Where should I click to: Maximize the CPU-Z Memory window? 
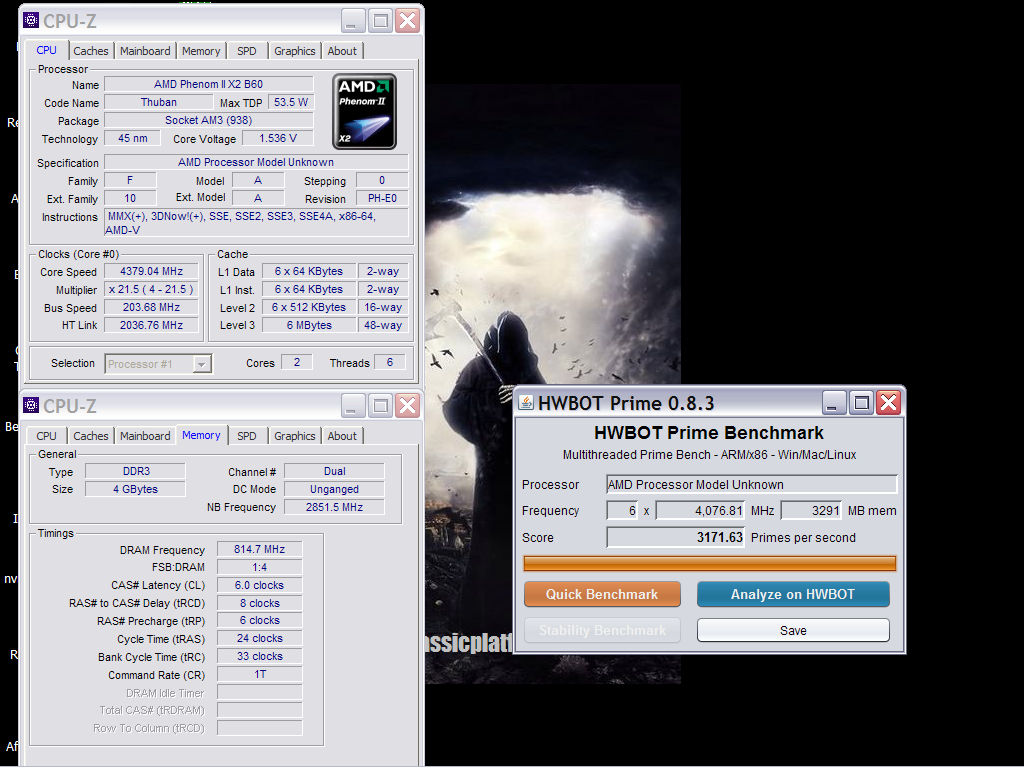pos(380,406)
